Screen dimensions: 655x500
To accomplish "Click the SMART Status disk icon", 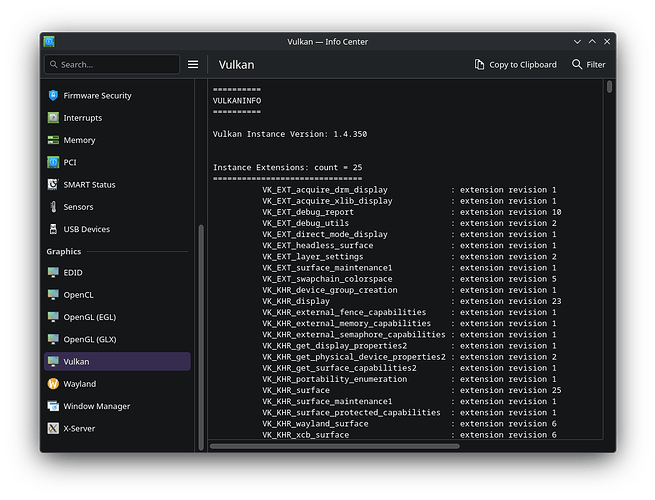I will [x=53, y=185].
